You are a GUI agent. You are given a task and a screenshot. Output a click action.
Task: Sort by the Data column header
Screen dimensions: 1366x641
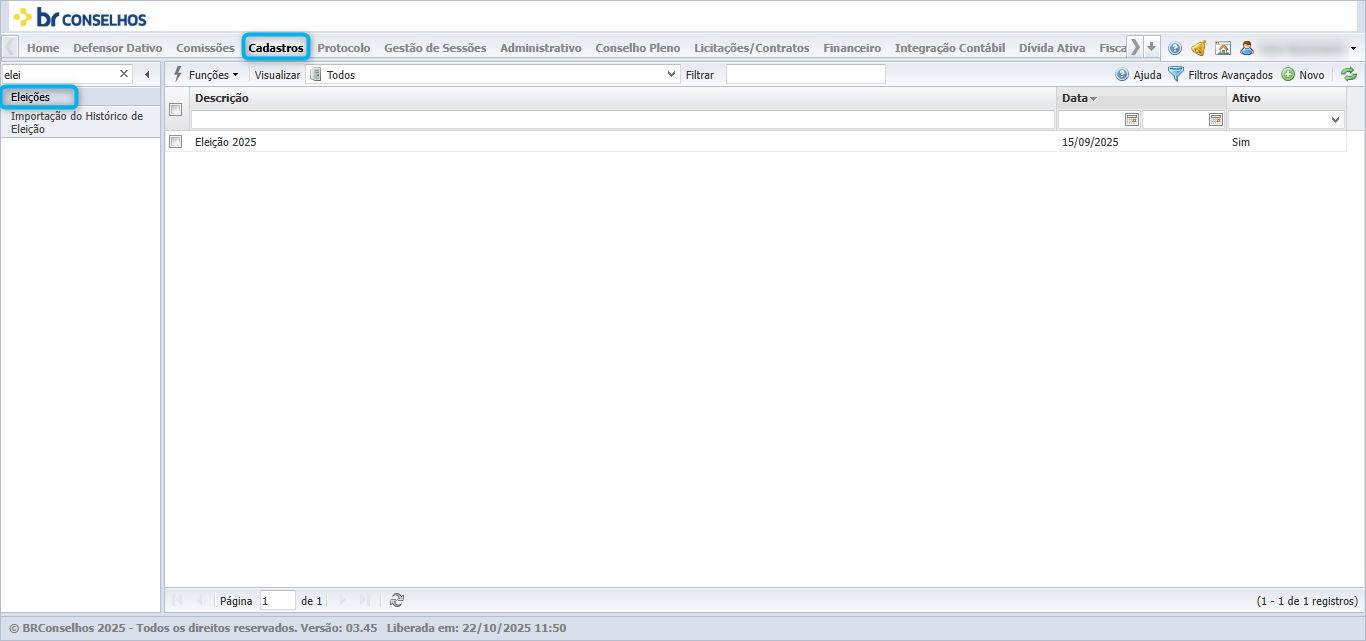coord(1142,98)
